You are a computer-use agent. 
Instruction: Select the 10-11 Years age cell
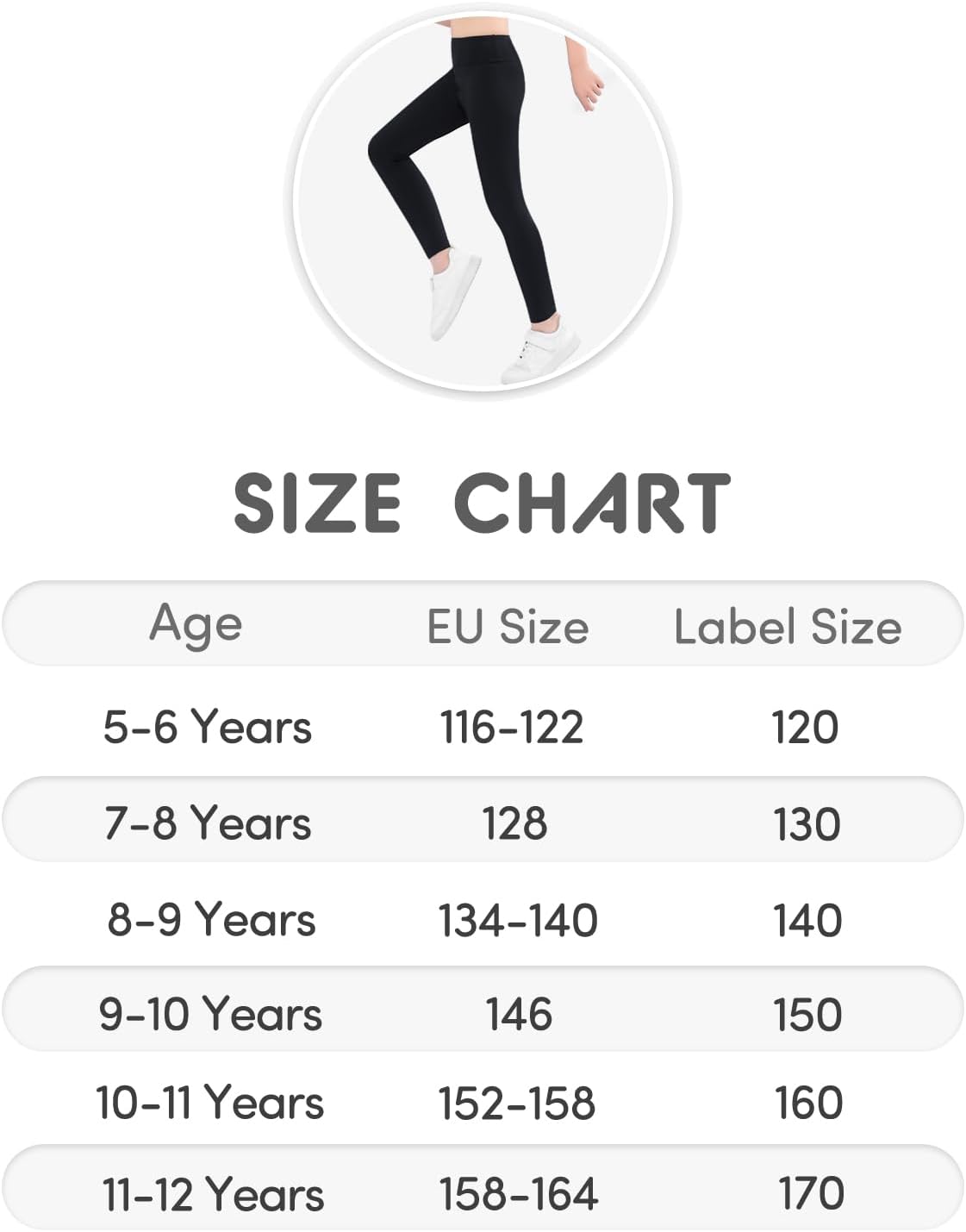(209, 1102)
